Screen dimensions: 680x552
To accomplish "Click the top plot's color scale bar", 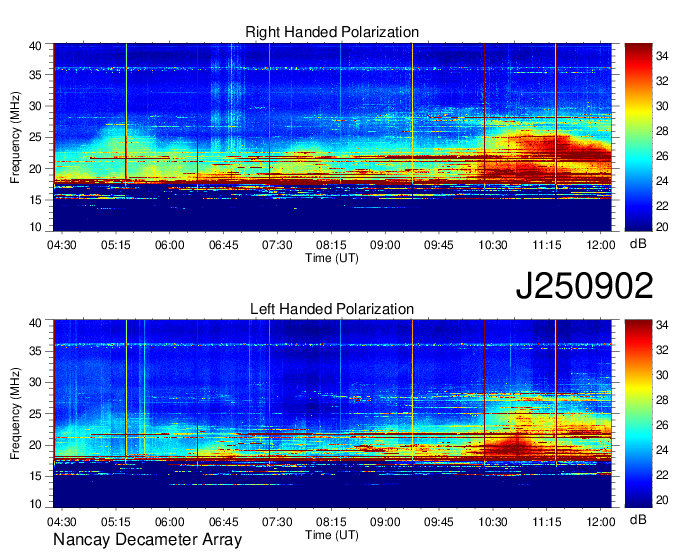I will (638, 137).
